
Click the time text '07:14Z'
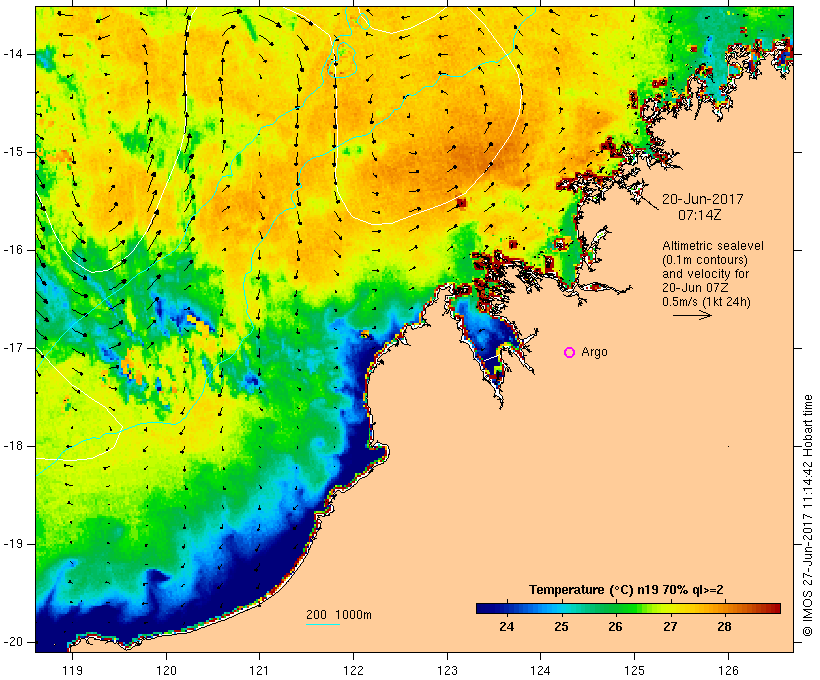click(700, 215)
